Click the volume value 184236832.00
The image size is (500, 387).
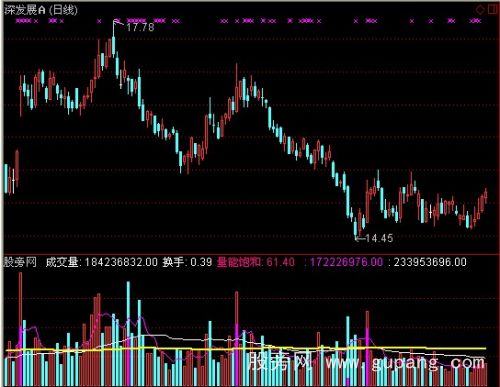[x=121, y=262]
